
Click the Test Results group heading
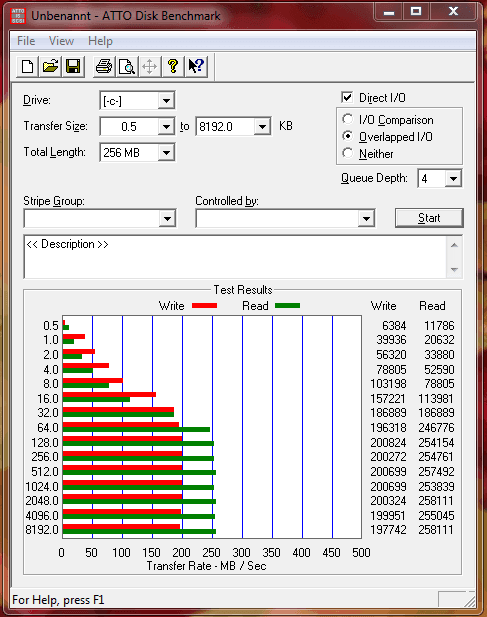pyautogui.click(x=243, y=290)
